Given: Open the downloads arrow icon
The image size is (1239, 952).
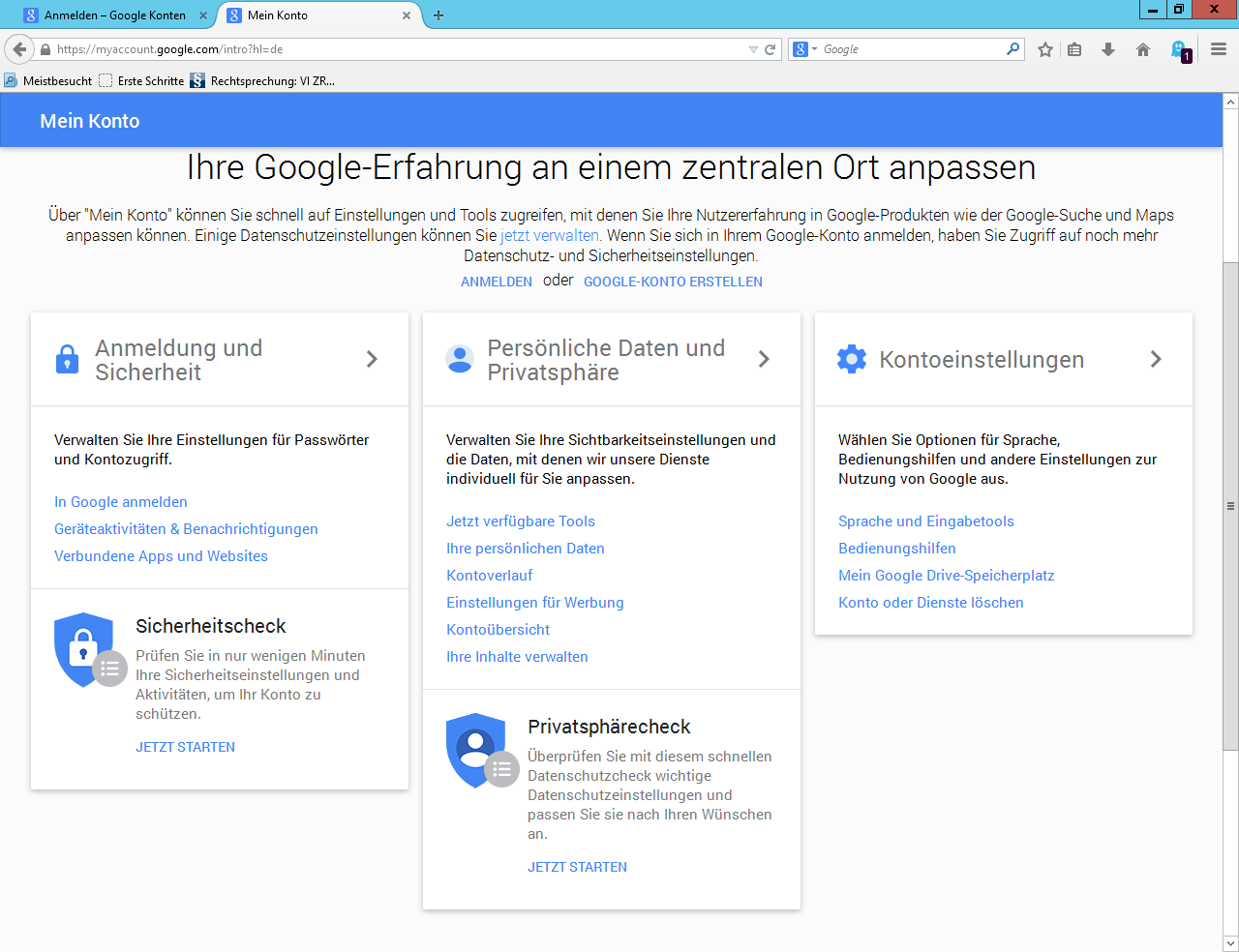Looking at the screenshot, I should point(1108,49).
